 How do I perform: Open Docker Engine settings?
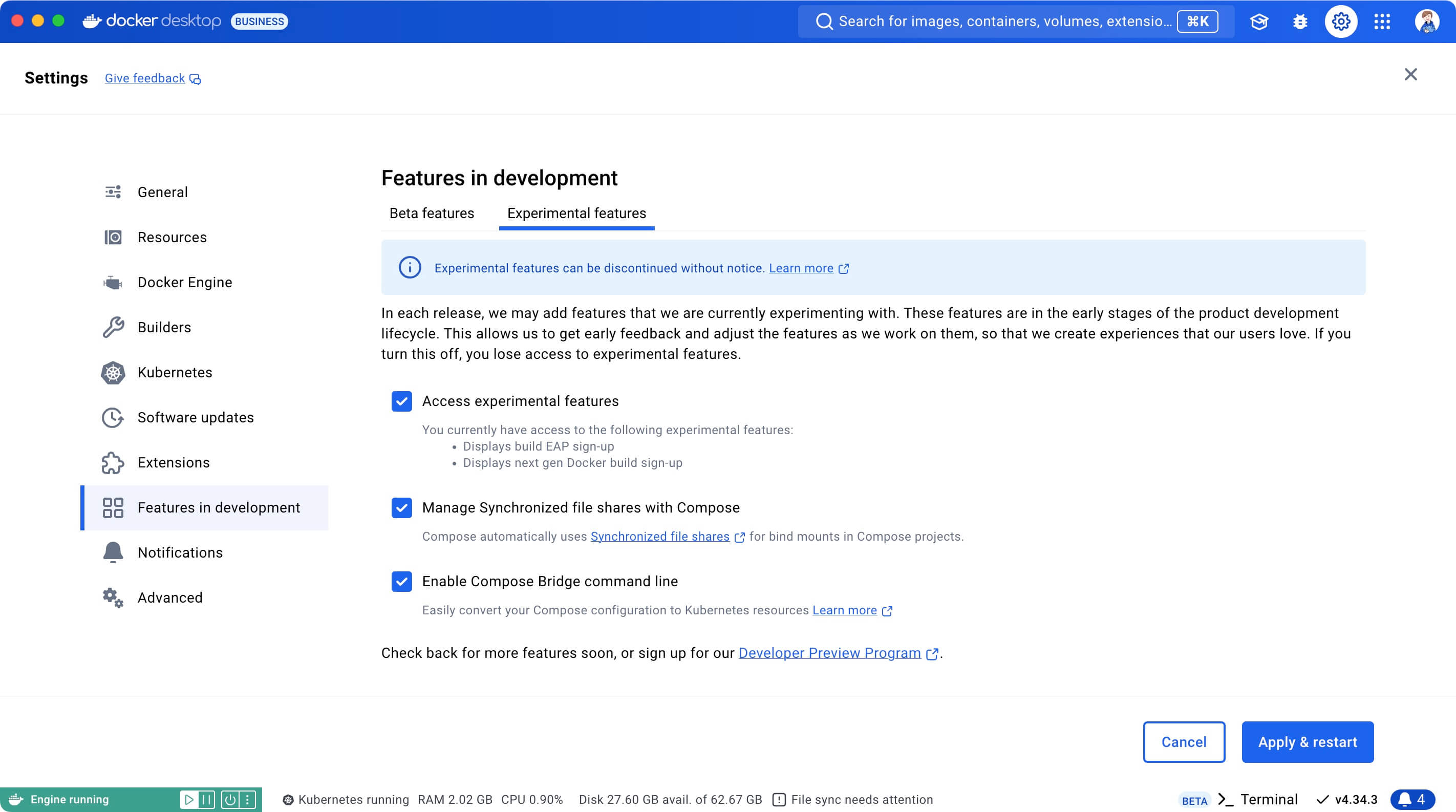(205, 282)
